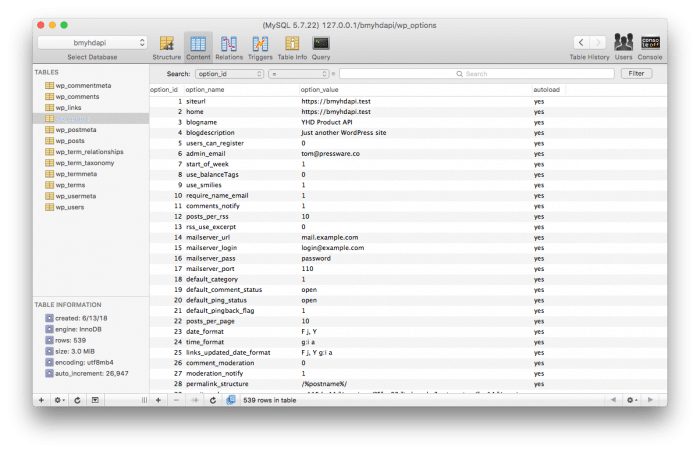Select the wp_users table
The image size is (700, 453).
point(70,207)
